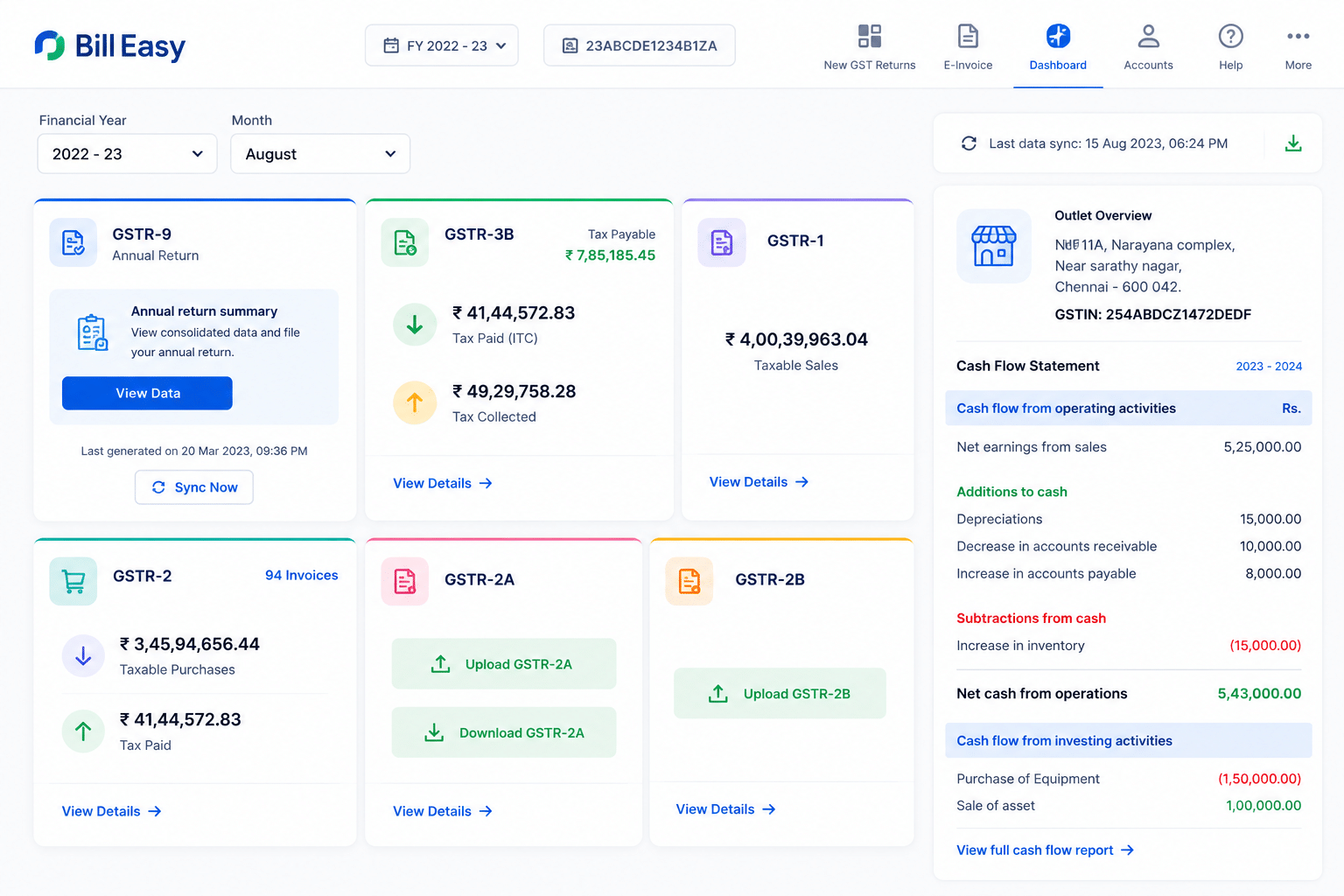Click the GSTR-2A pink document icon
Viewport: 1344px width, 896px height.
point(405,581)
